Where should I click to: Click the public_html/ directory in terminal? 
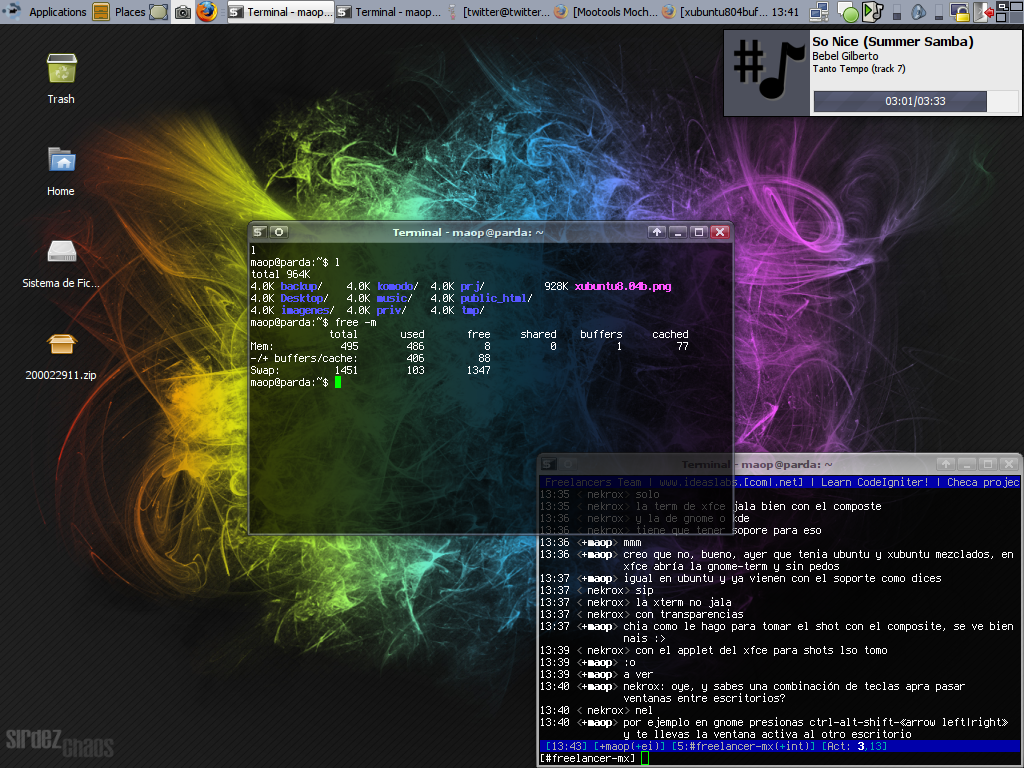point(496,298)
